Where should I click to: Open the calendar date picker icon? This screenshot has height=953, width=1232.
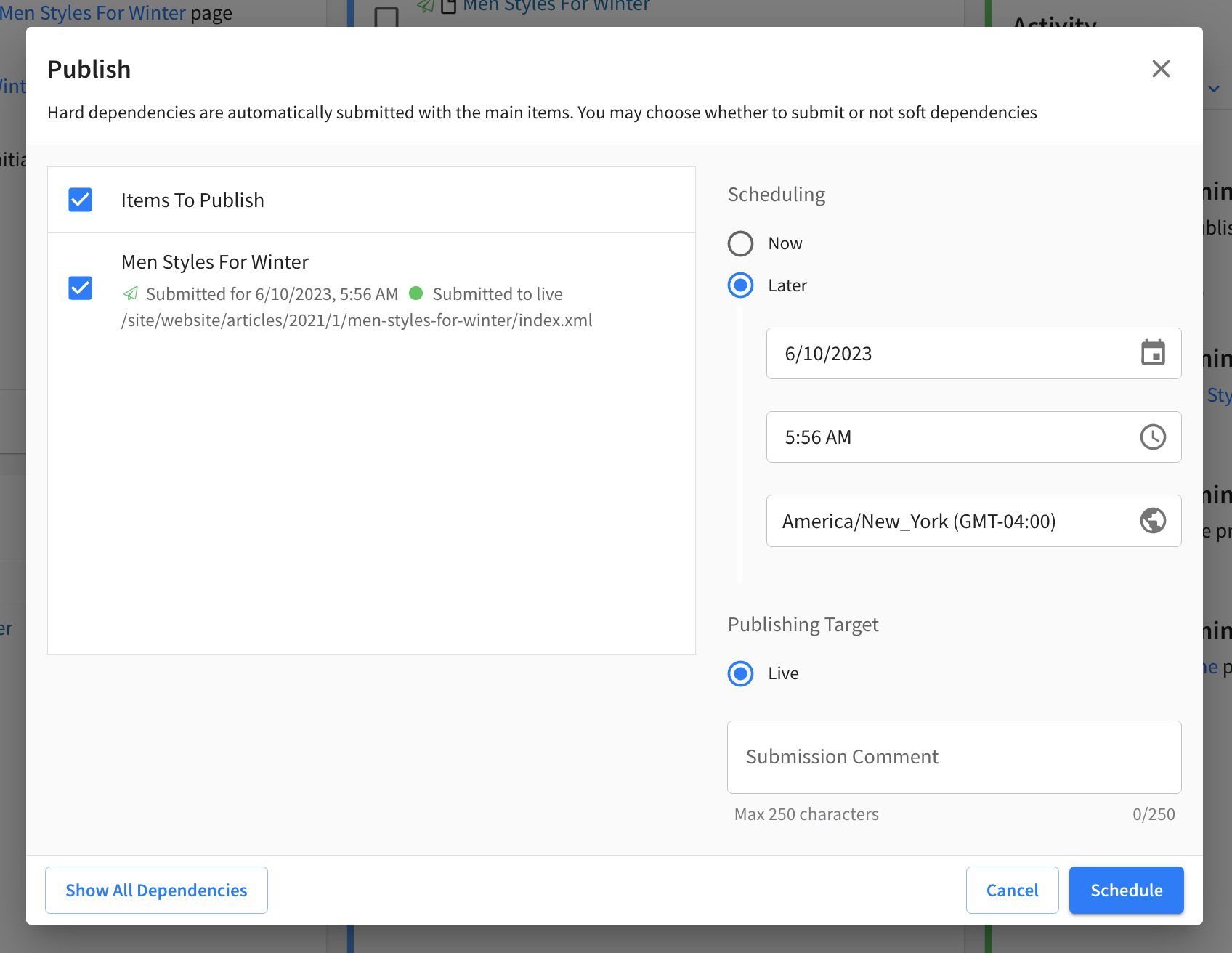coord(1154,354)
